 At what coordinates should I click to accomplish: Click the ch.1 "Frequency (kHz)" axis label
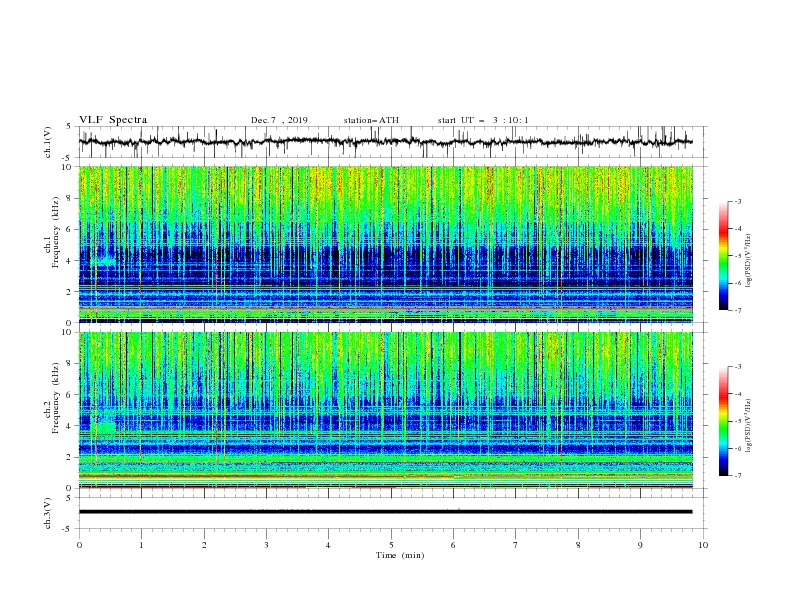[x=55, y=232]
